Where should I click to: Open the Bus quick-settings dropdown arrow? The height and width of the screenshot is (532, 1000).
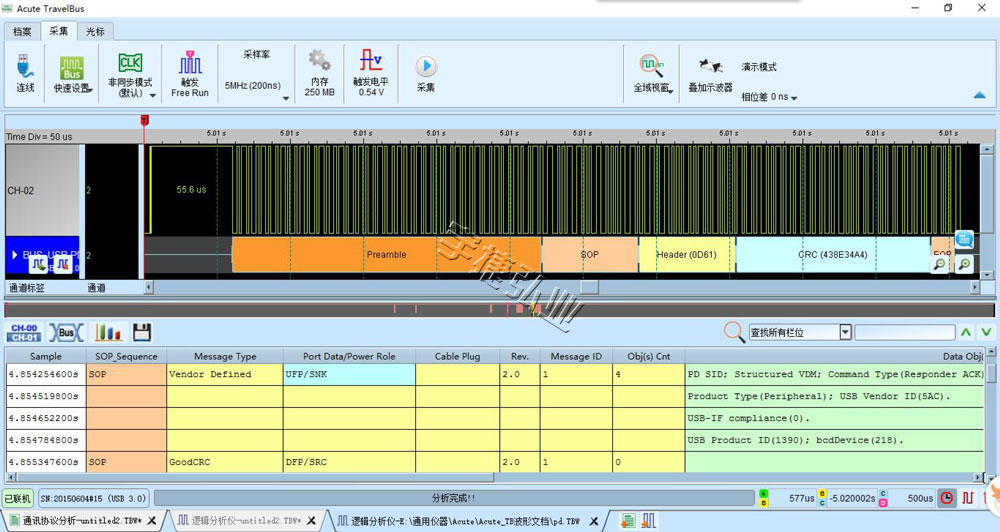pyautogui.click(x=90, y=89)
